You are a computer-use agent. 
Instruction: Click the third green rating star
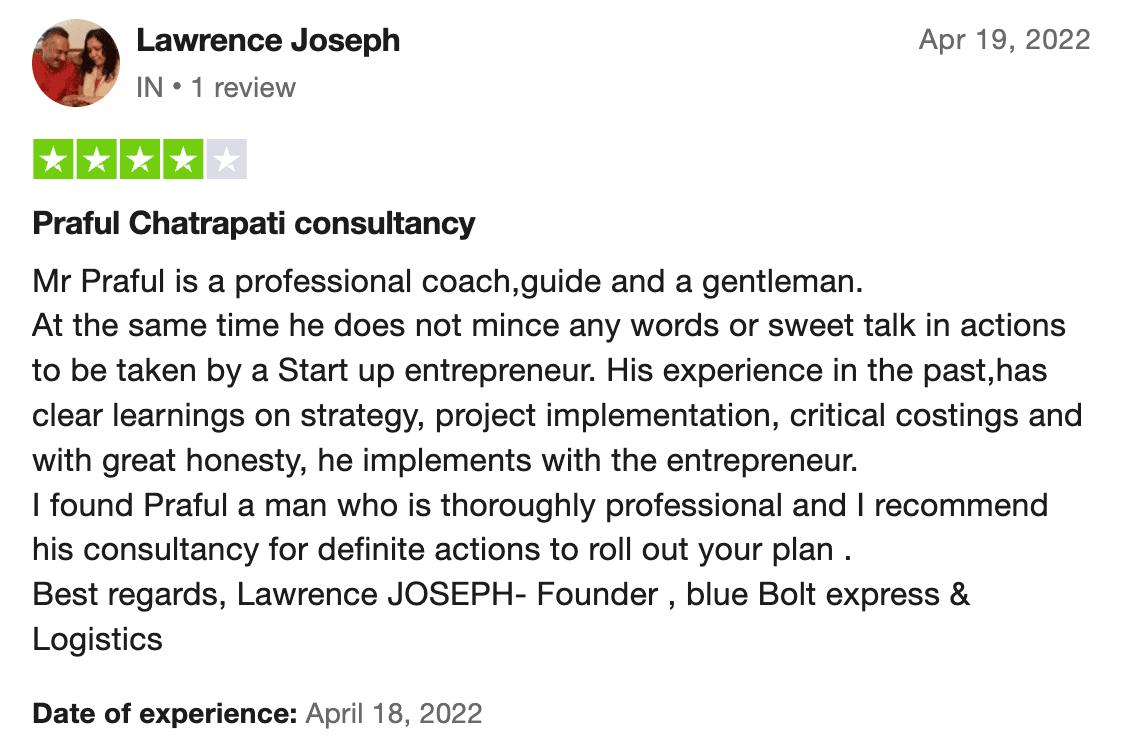pos(140,159)
